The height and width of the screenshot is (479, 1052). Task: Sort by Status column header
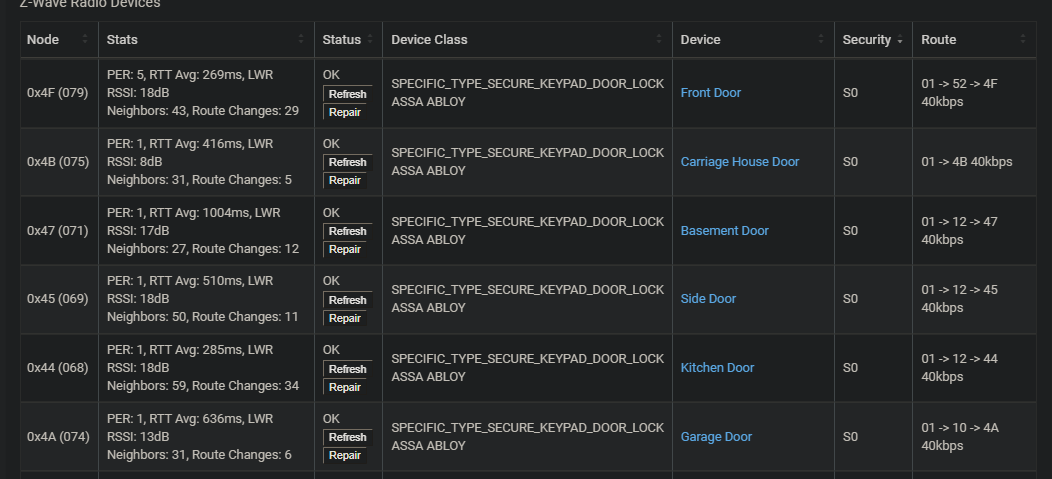pyautogui.click(x=342, y=40)
